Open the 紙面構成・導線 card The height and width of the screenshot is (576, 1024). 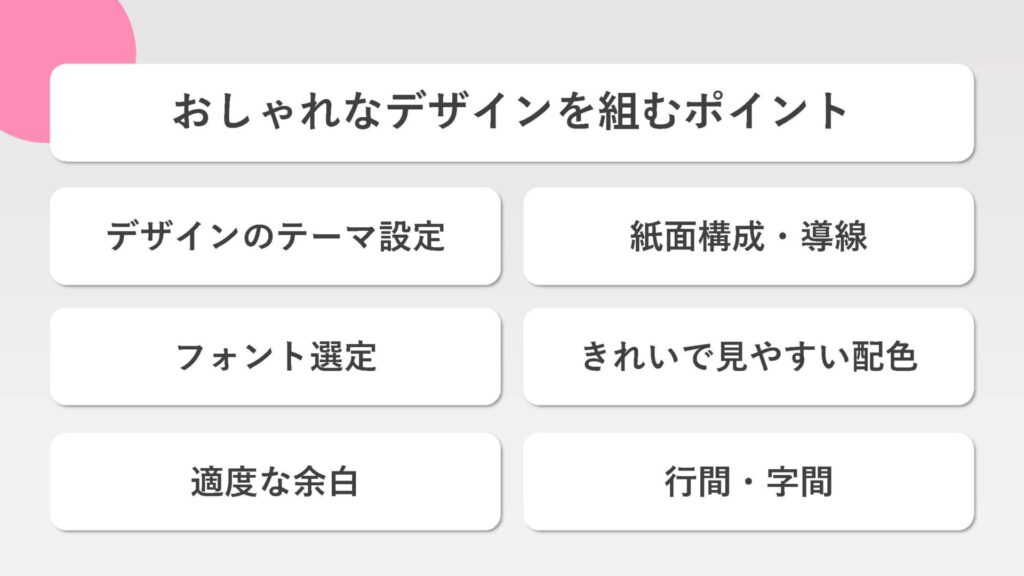tap(748, 236)
